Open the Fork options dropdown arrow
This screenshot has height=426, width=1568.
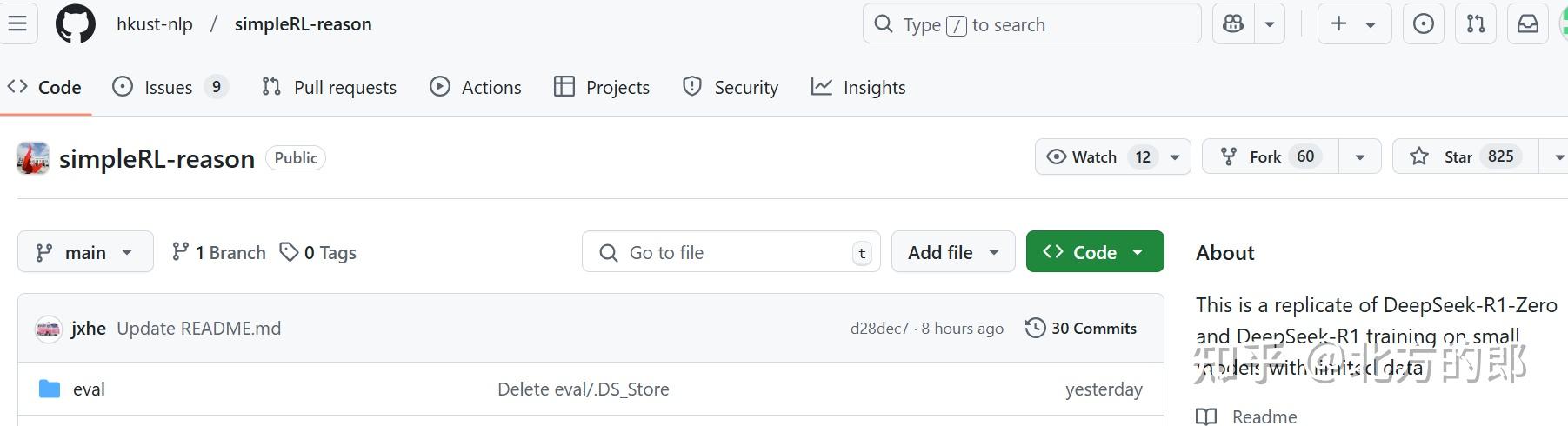coord(1359,157)
